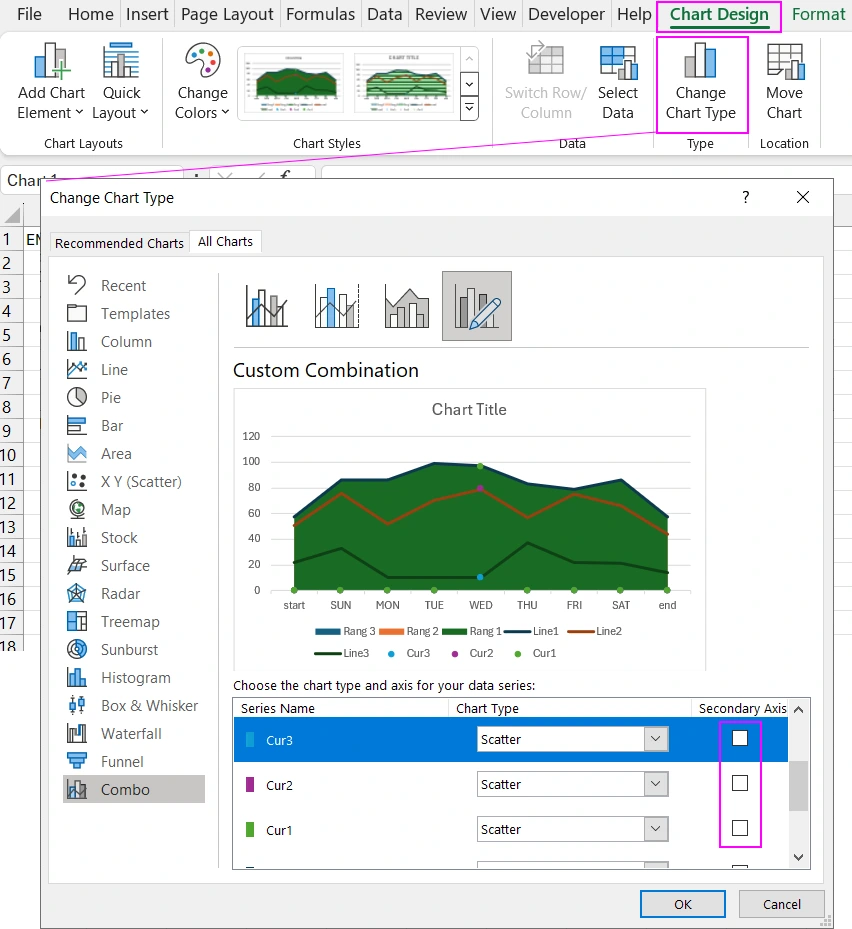Viewport: 852px width, 929px height.
Task: Pick the Stacked Area - Clustered Column icon
Action: click(x=406, y=306)
